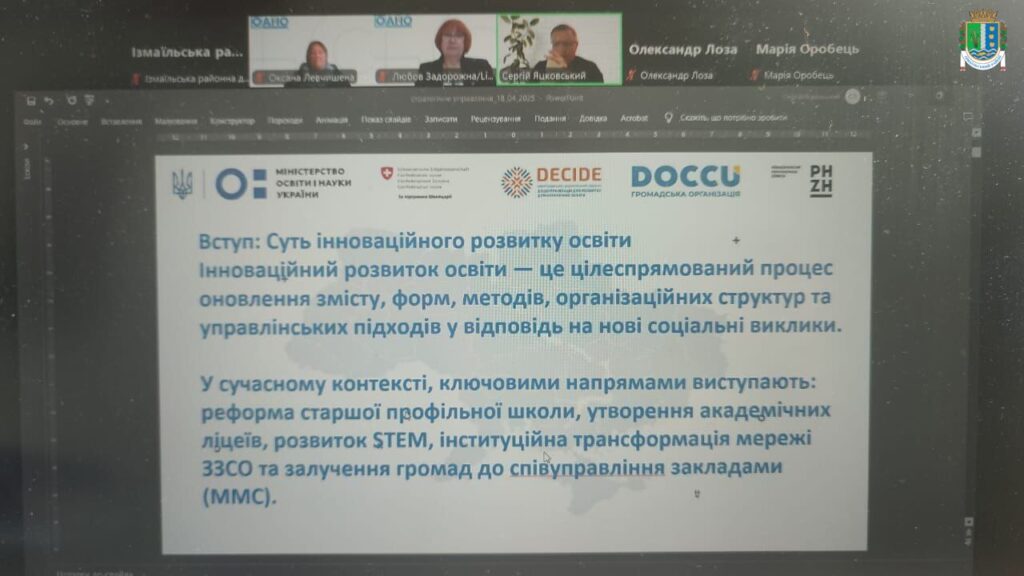Click the Undo arrow icon

50,101
